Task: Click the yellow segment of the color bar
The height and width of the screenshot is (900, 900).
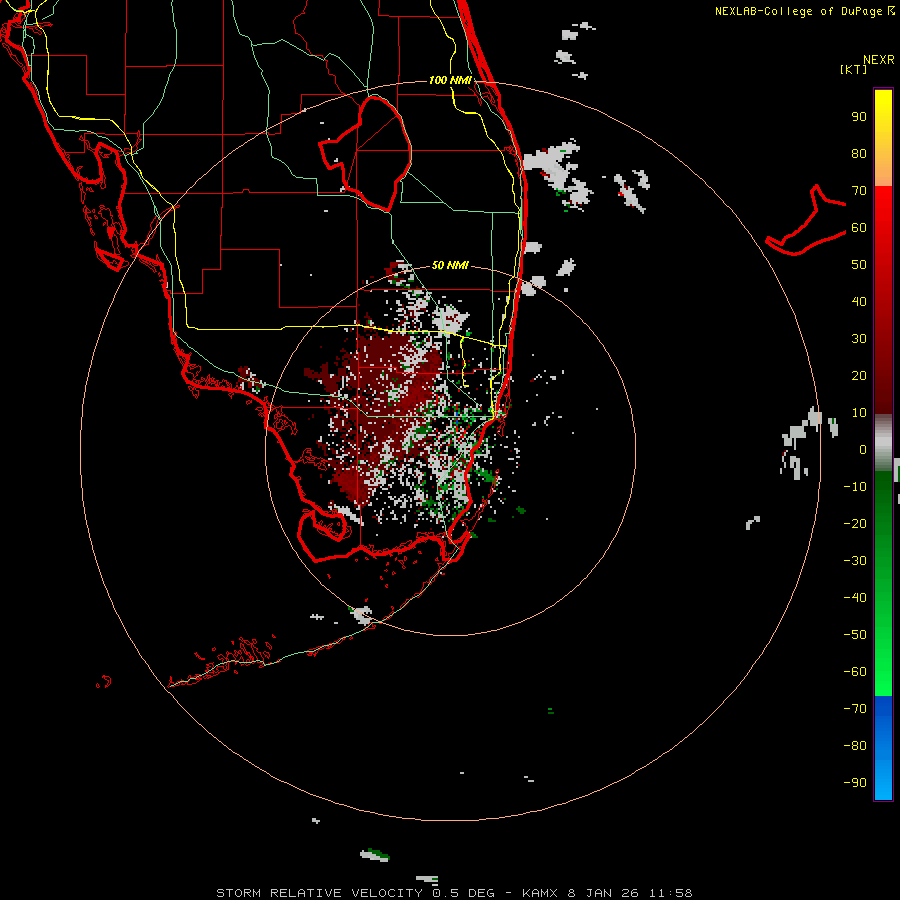Action: (883, 138)
